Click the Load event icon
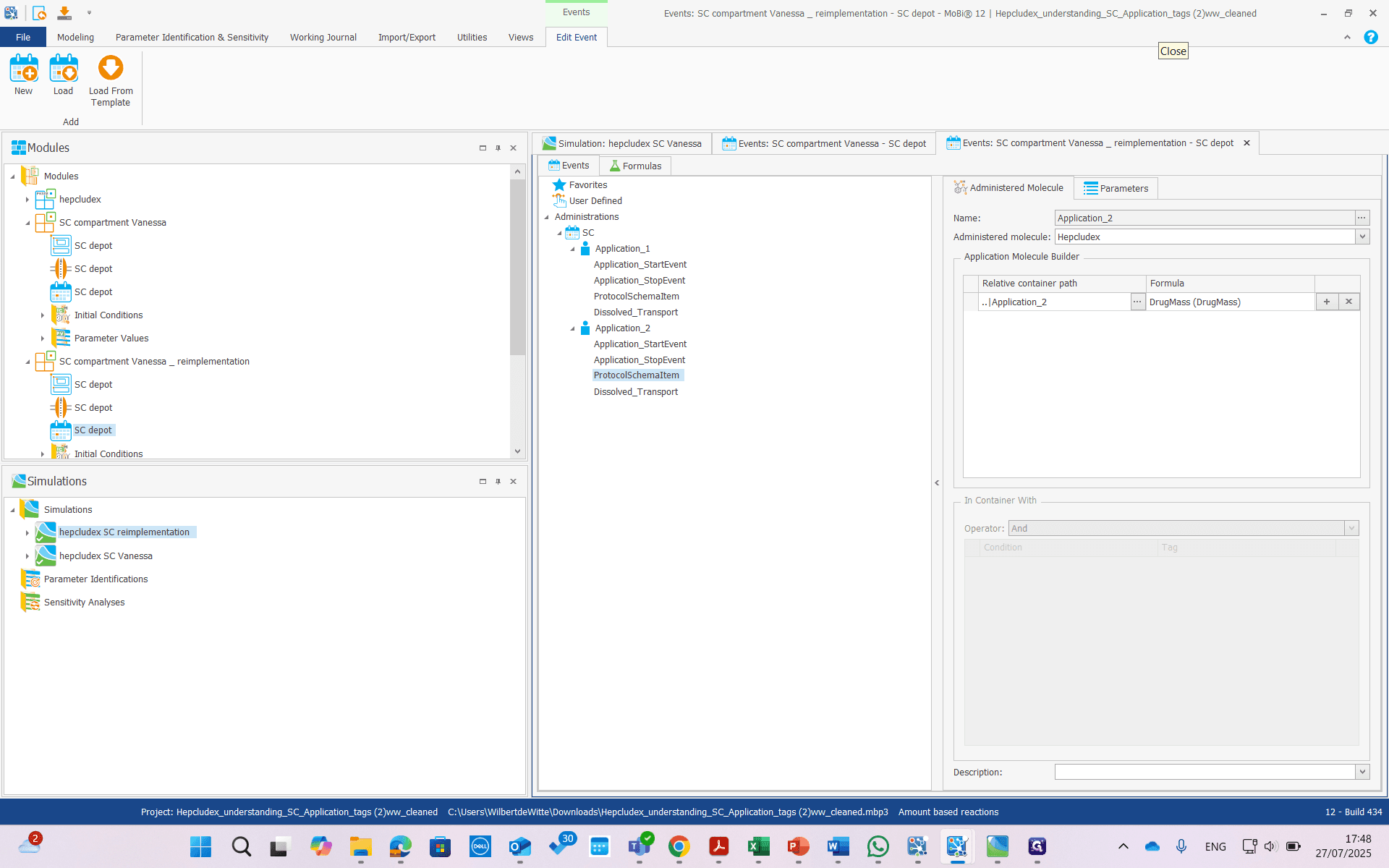The width and height of the screenshot is (1389, 868). 63,69
